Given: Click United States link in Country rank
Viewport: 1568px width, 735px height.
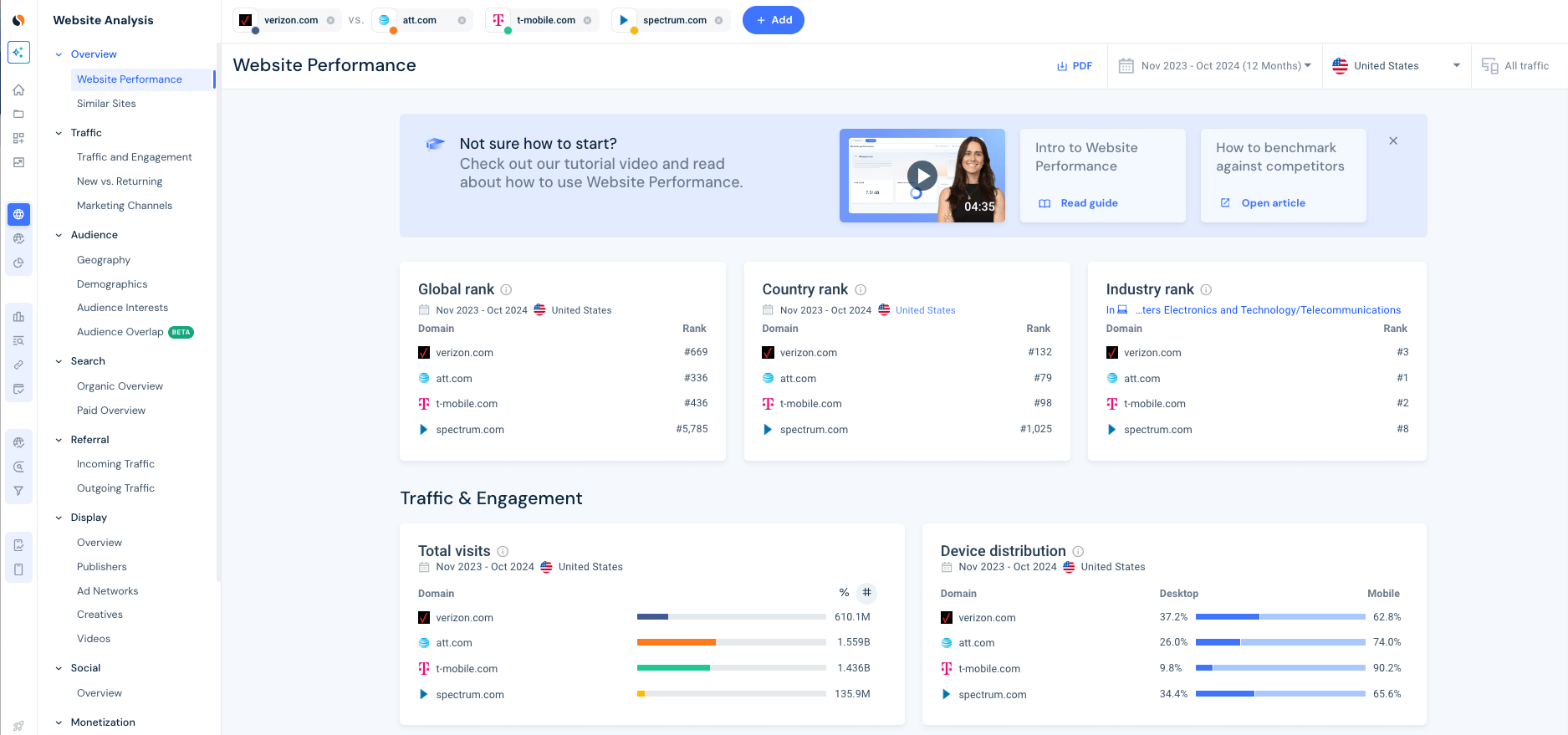Looking at the screenshot, I should [x=925, y=310].
